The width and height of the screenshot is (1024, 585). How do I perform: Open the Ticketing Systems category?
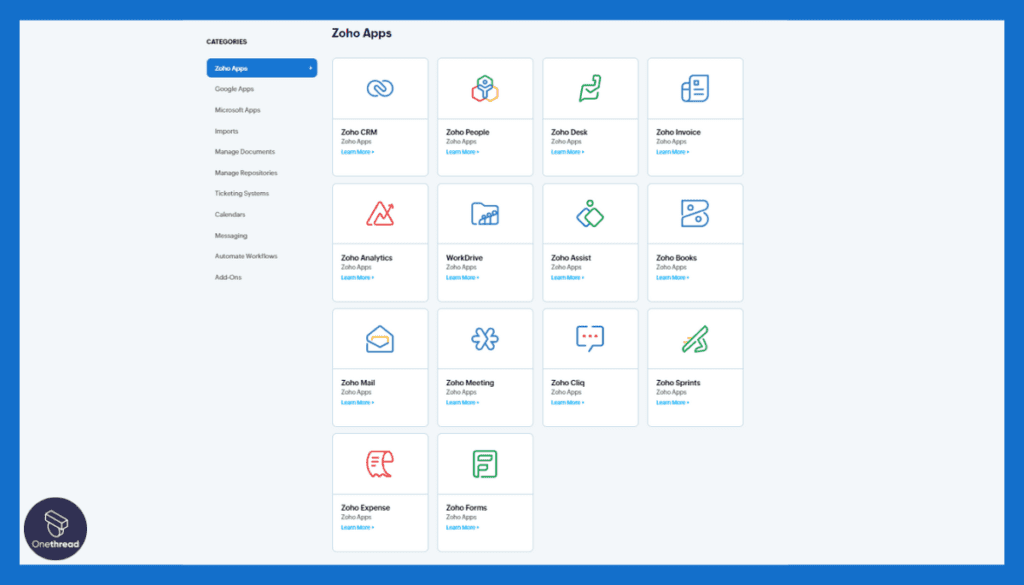tap(242, 193)
